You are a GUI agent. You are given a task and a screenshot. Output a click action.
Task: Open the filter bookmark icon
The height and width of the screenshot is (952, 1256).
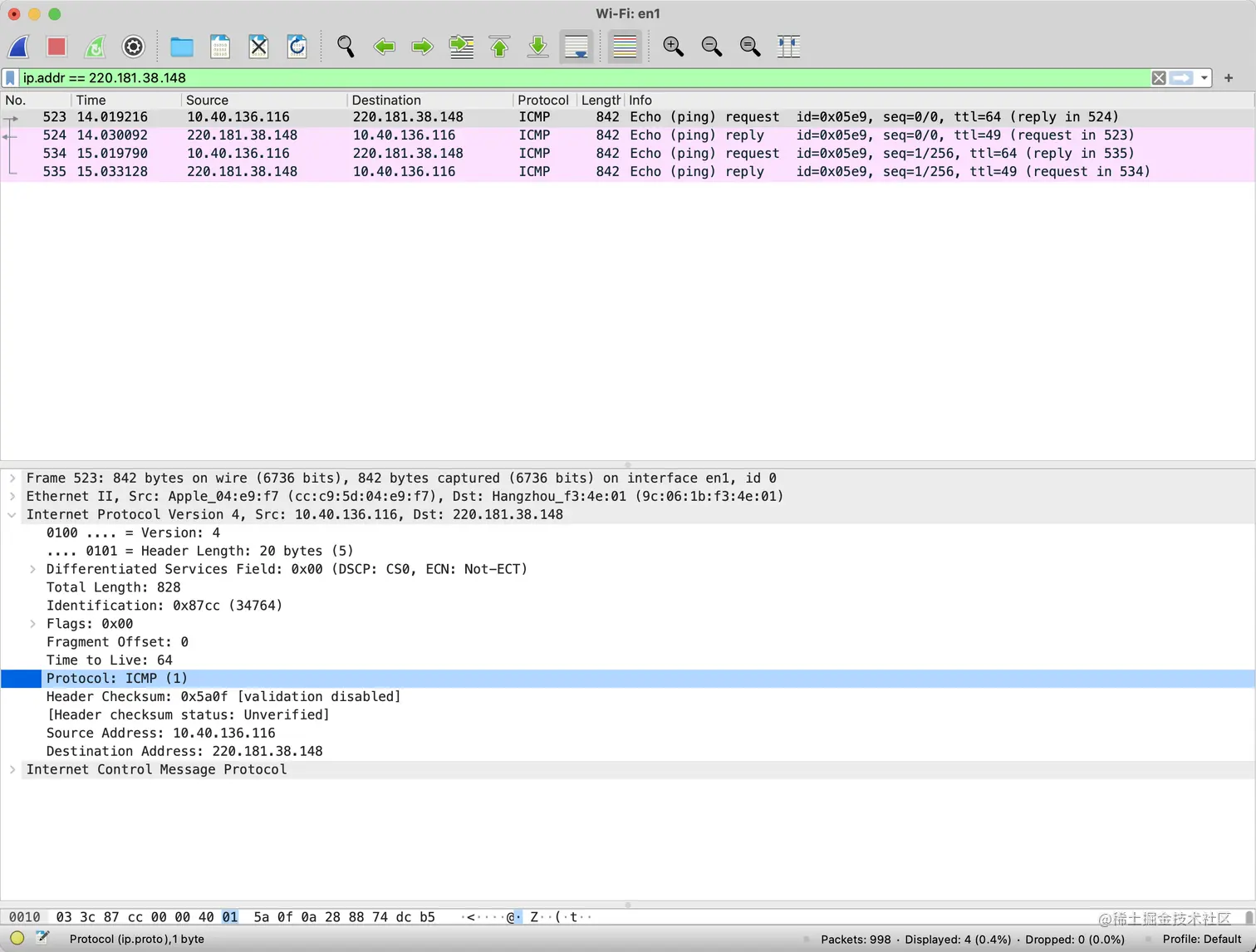click(10, 78)
